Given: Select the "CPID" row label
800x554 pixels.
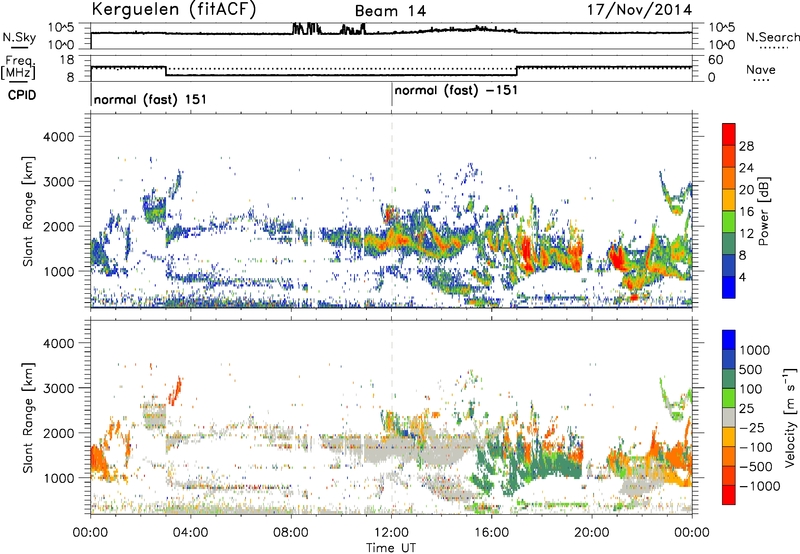Looking at the screenshot, I should click(22, 95).
